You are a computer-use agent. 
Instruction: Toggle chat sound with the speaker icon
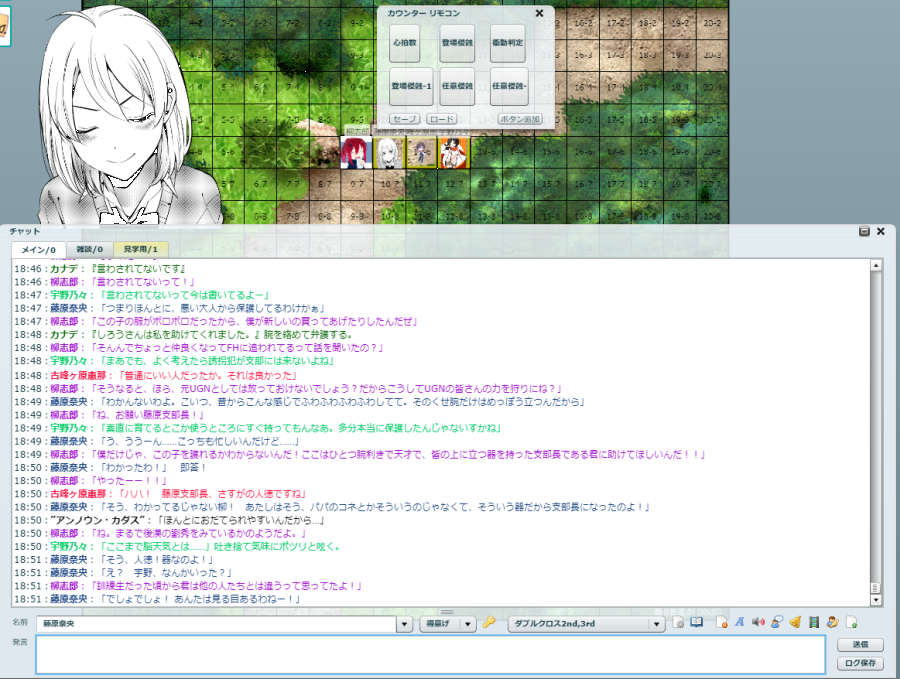tap(758, 623)
